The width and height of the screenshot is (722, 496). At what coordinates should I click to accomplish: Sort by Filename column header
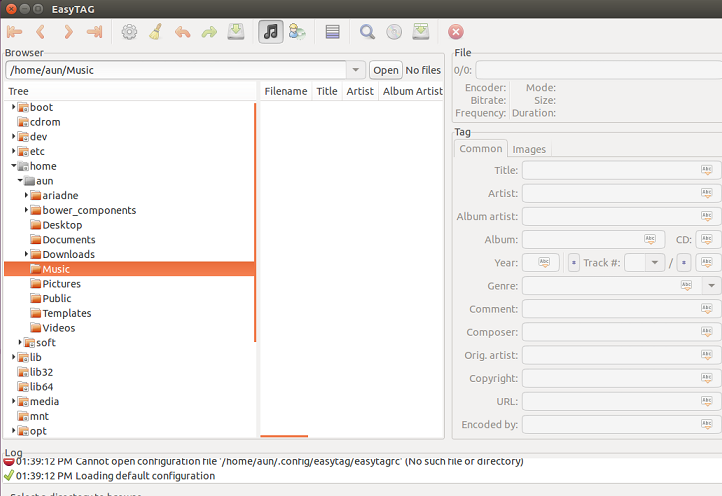285,91
